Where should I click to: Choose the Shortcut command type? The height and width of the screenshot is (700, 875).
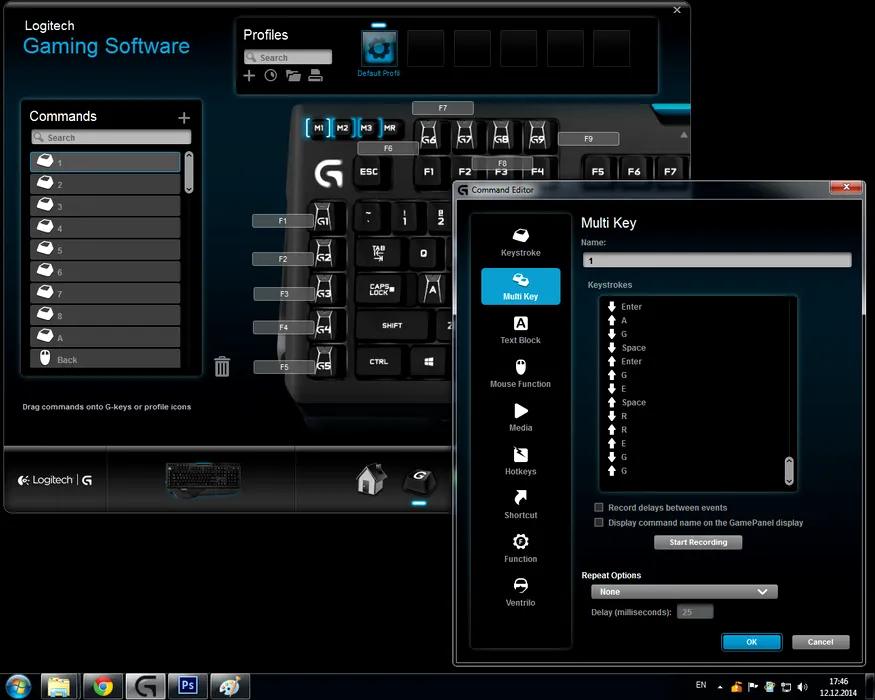click(x=520, y=504)
